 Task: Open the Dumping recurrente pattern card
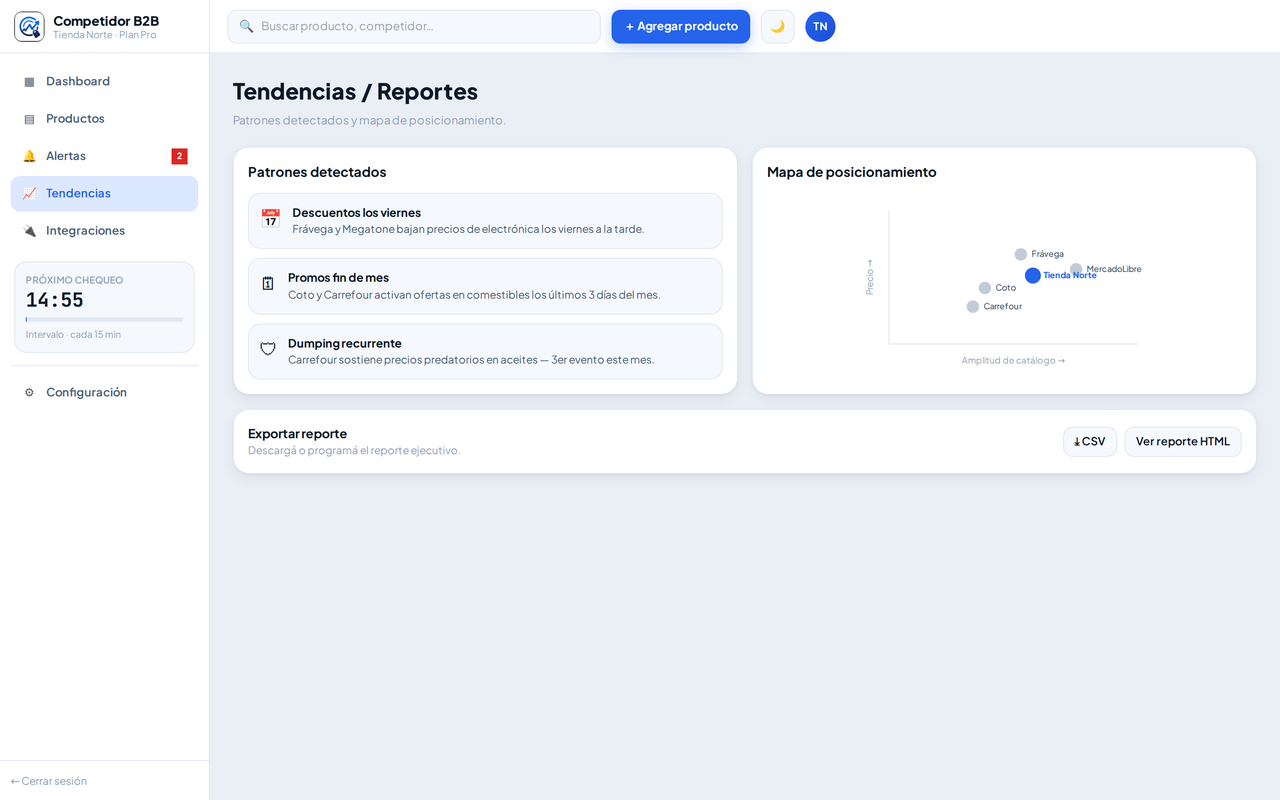(485, 351)
